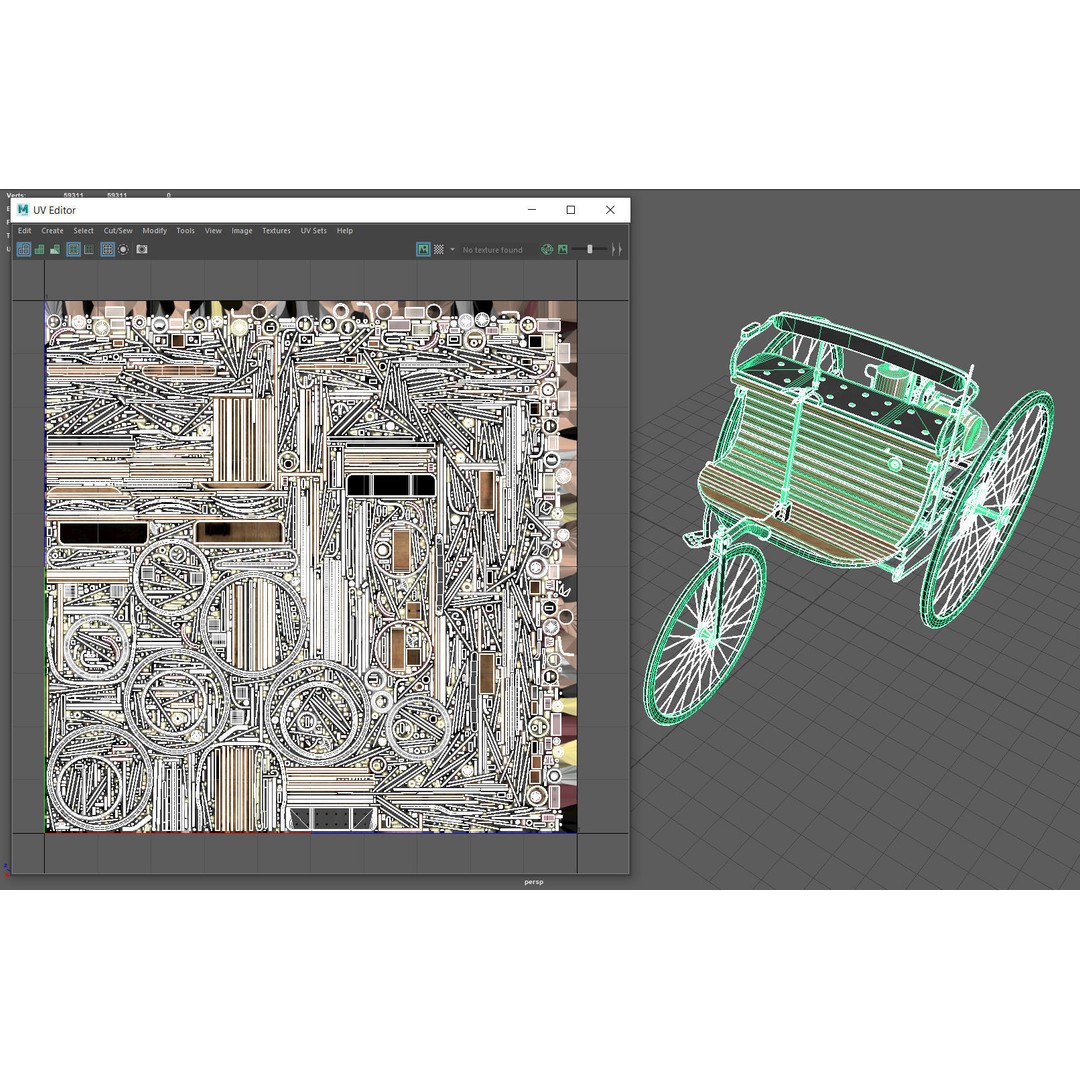Click the green sphere icon after the texture field
The image size is (1080, 1080).
547,249
